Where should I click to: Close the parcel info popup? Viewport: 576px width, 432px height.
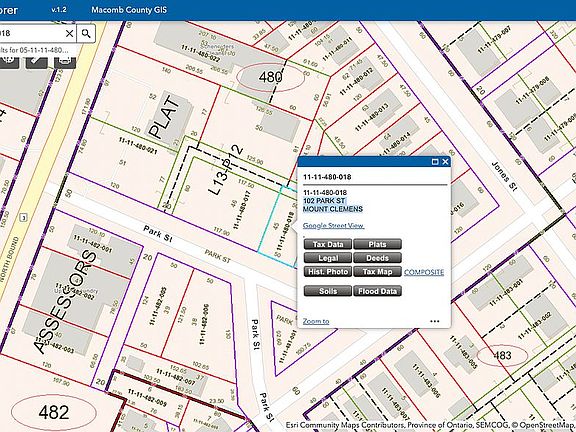click(x=445, y=162)
